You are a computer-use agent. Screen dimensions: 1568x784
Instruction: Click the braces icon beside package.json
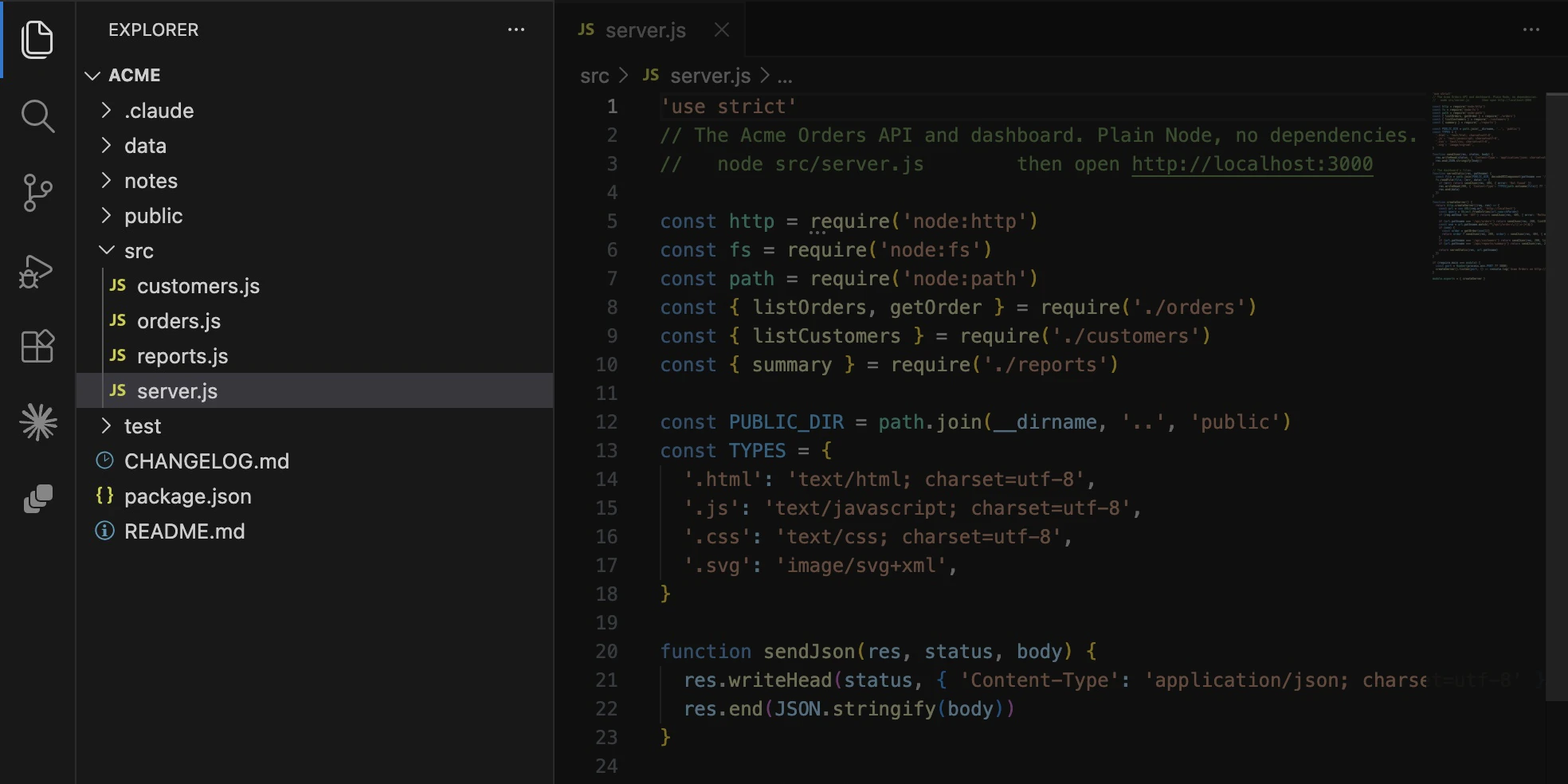click(x=104, y=496)
